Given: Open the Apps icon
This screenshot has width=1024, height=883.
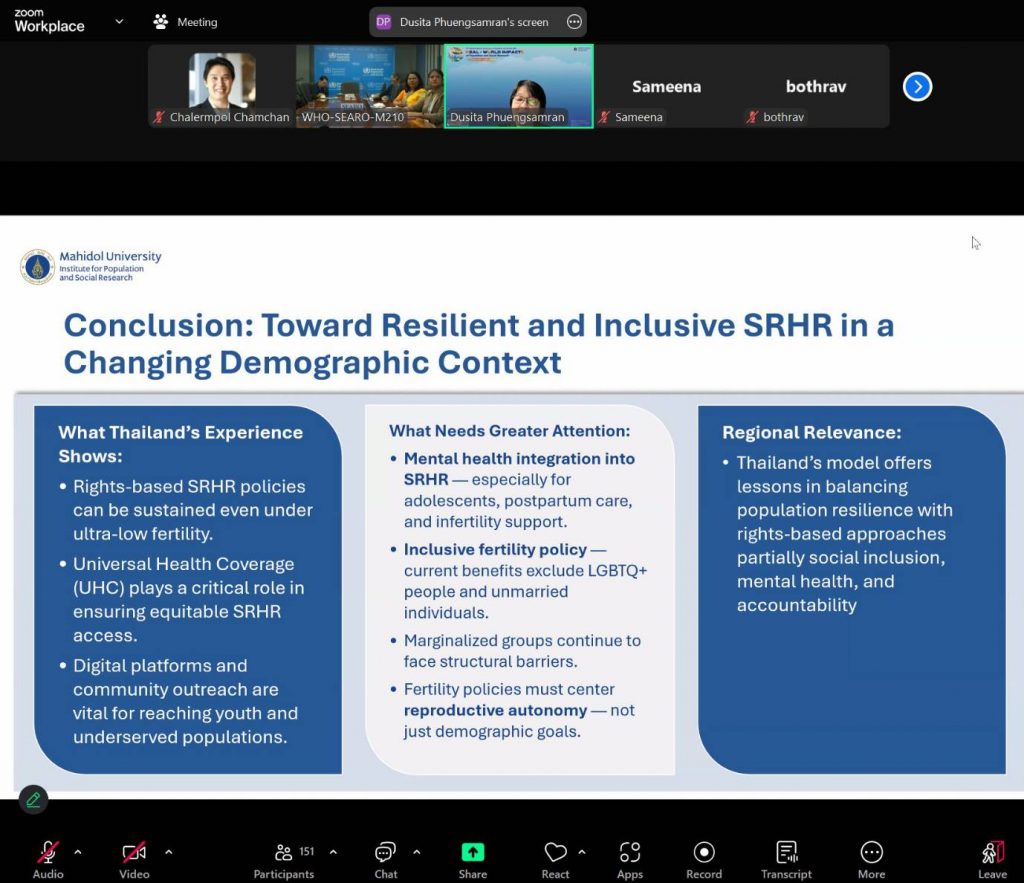Looking at the screenshot, I should tap(629, 853).
